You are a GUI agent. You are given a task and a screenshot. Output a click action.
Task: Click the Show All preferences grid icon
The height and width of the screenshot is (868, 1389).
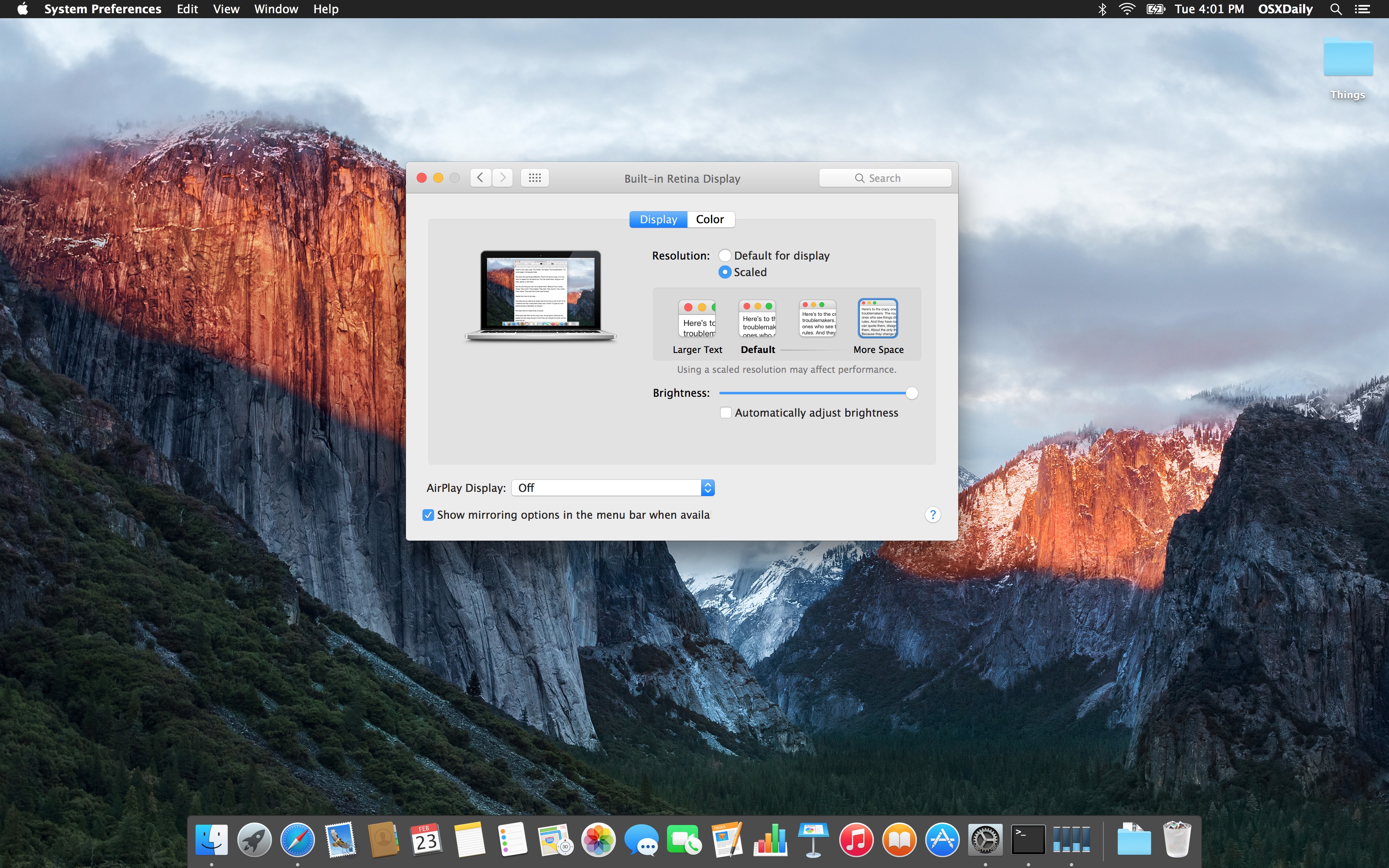coord(535,177)
